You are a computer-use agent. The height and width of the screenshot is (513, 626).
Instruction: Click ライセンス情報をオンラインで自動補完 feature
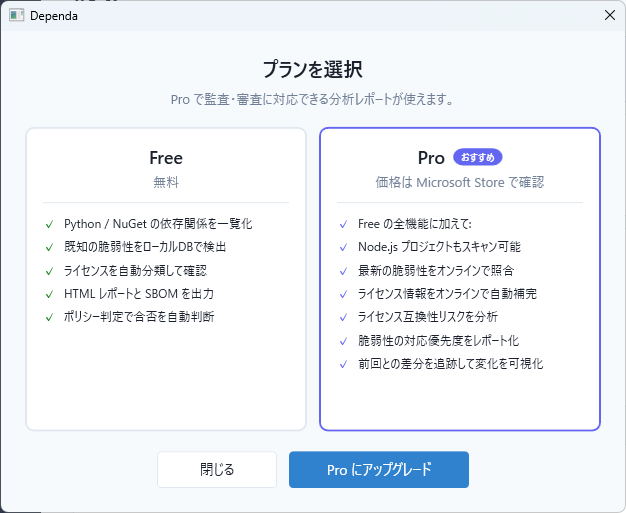[447, 294]
